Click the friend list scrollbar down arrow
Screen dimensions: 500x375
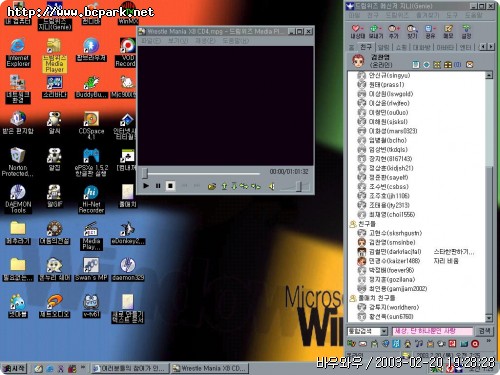point(489,318)
